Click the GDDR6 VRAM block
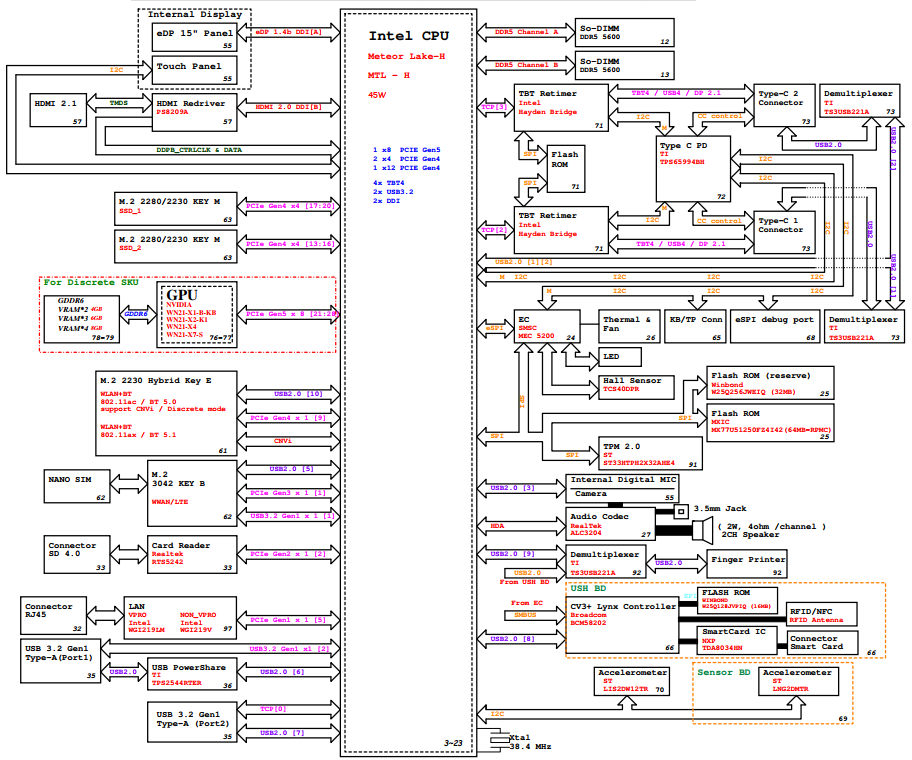The image size is (912, 760). (81, 319)
